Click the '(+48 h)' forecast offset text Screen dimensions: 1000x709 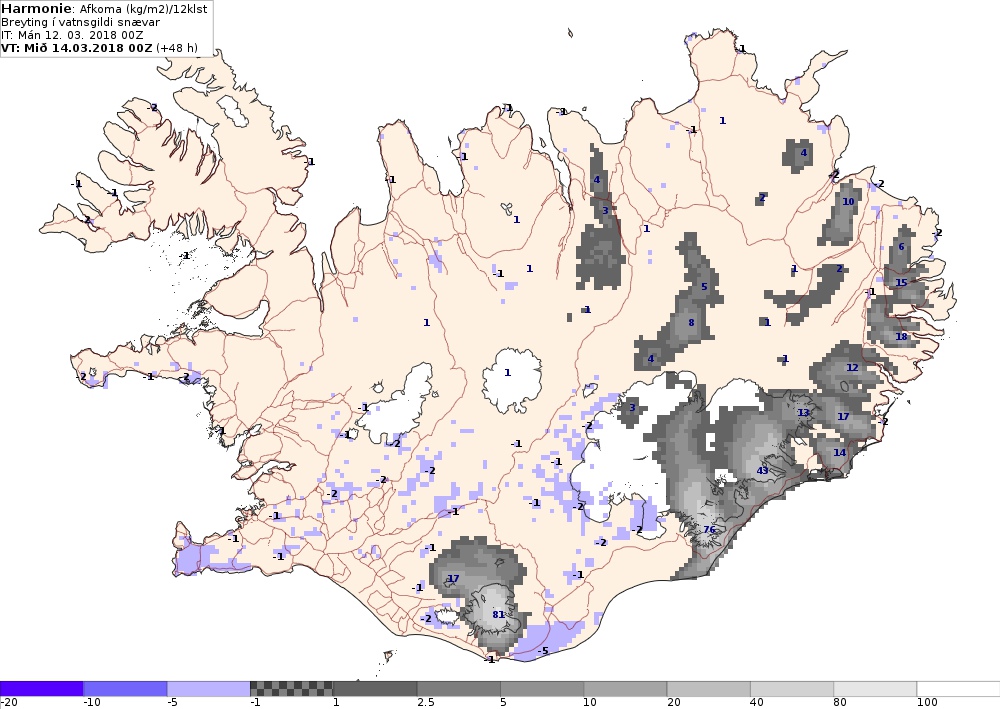coord(177,48)
